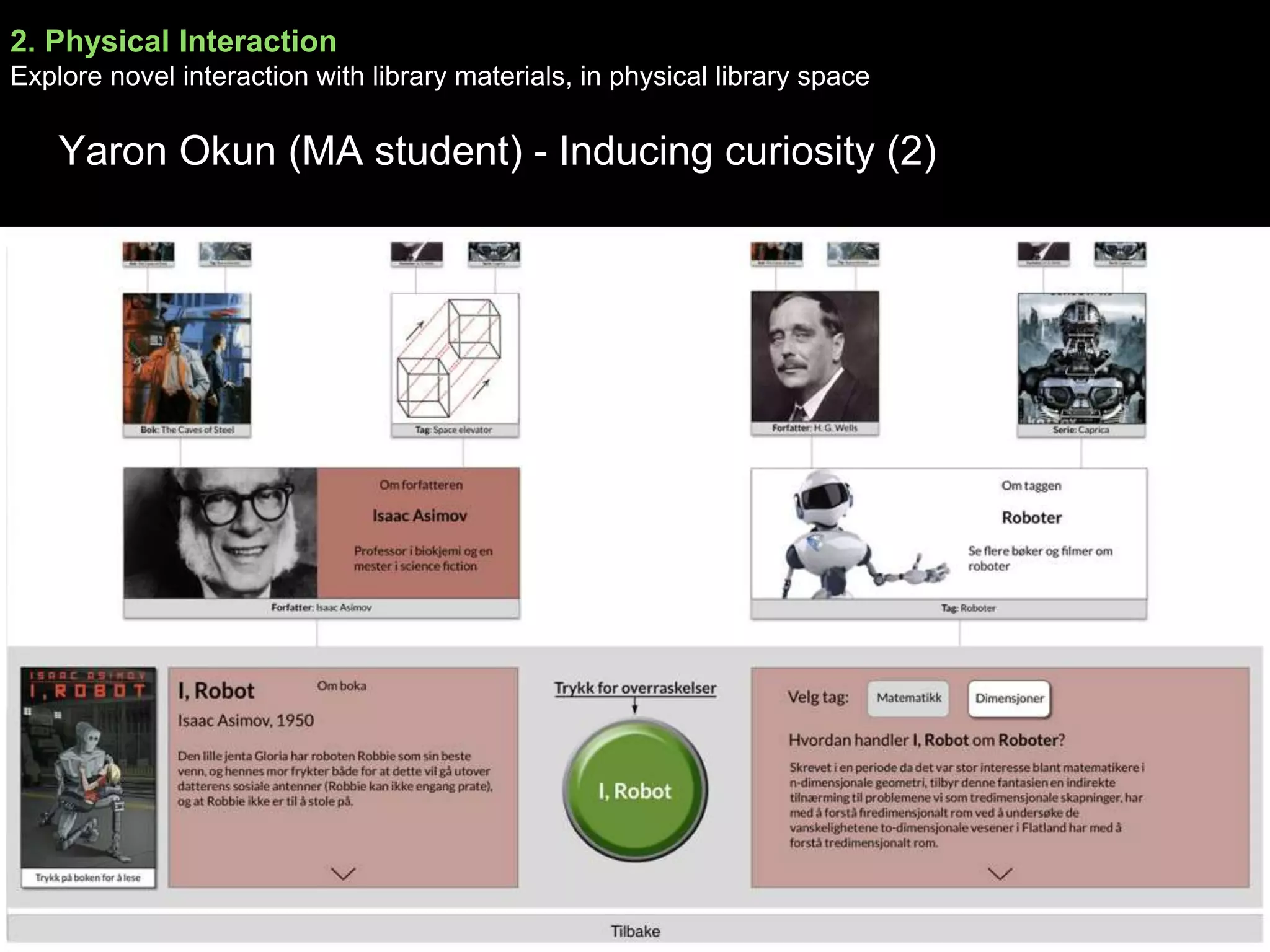Click Trykk på boken for å lese
The image size is (1270, 952).
(88, 878)
